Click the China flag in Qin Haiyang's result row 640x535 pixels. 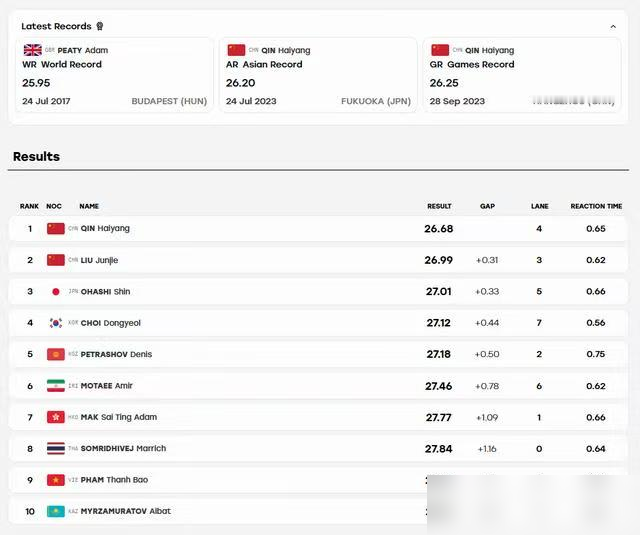click(x=56, y=229)
